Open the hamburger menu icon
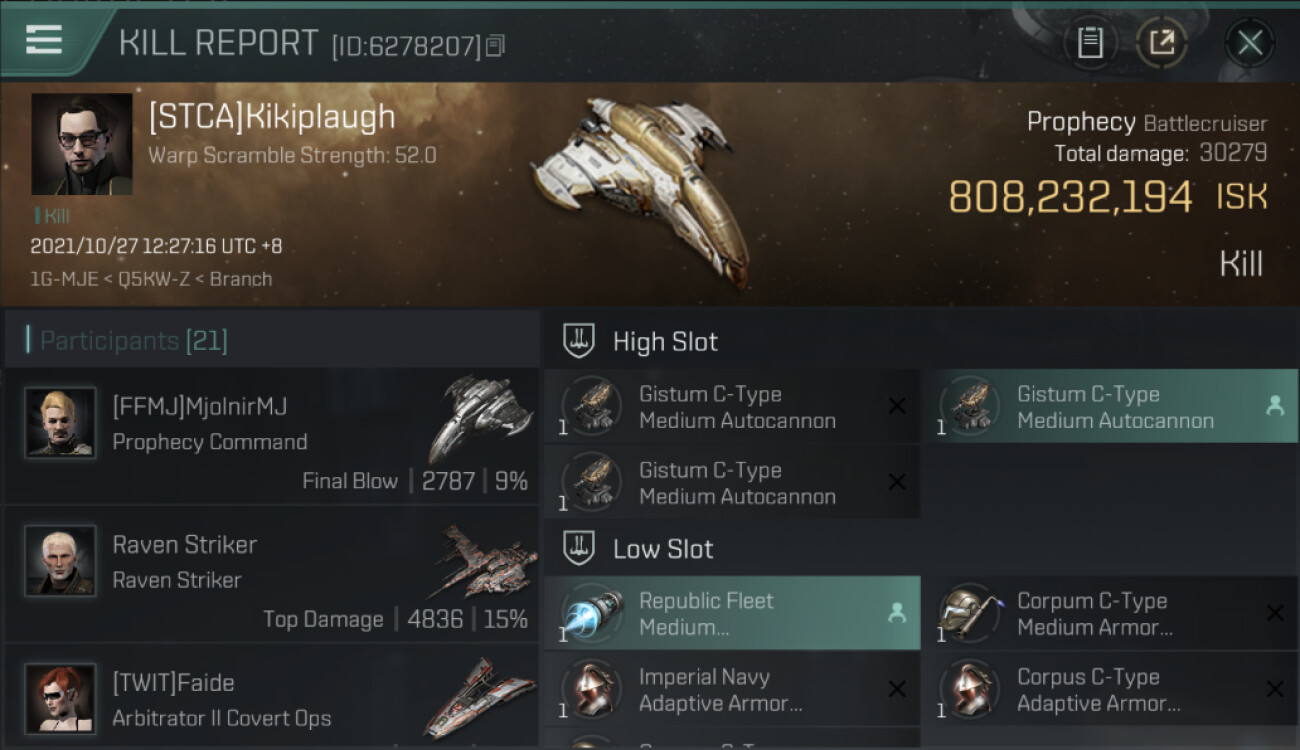The image size is (1300, 750). 44,40
